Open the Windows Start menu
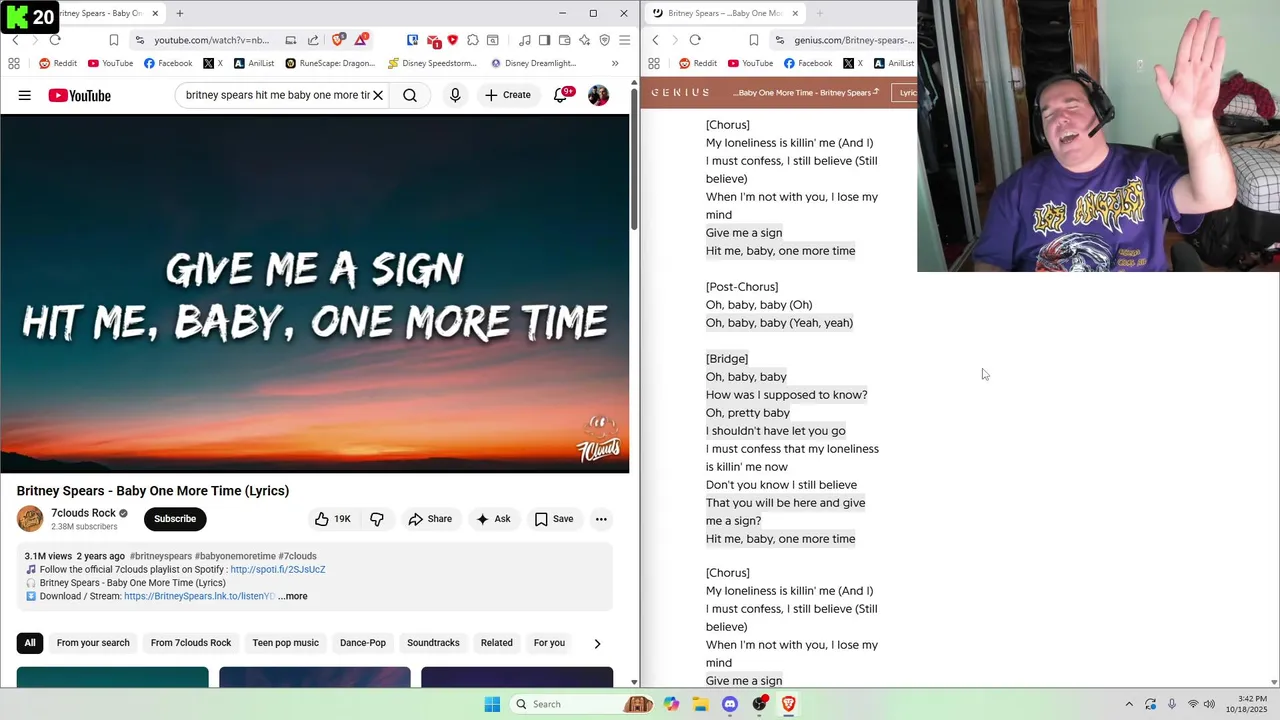Screen dimensions: 1280x720 click(492, 704)
